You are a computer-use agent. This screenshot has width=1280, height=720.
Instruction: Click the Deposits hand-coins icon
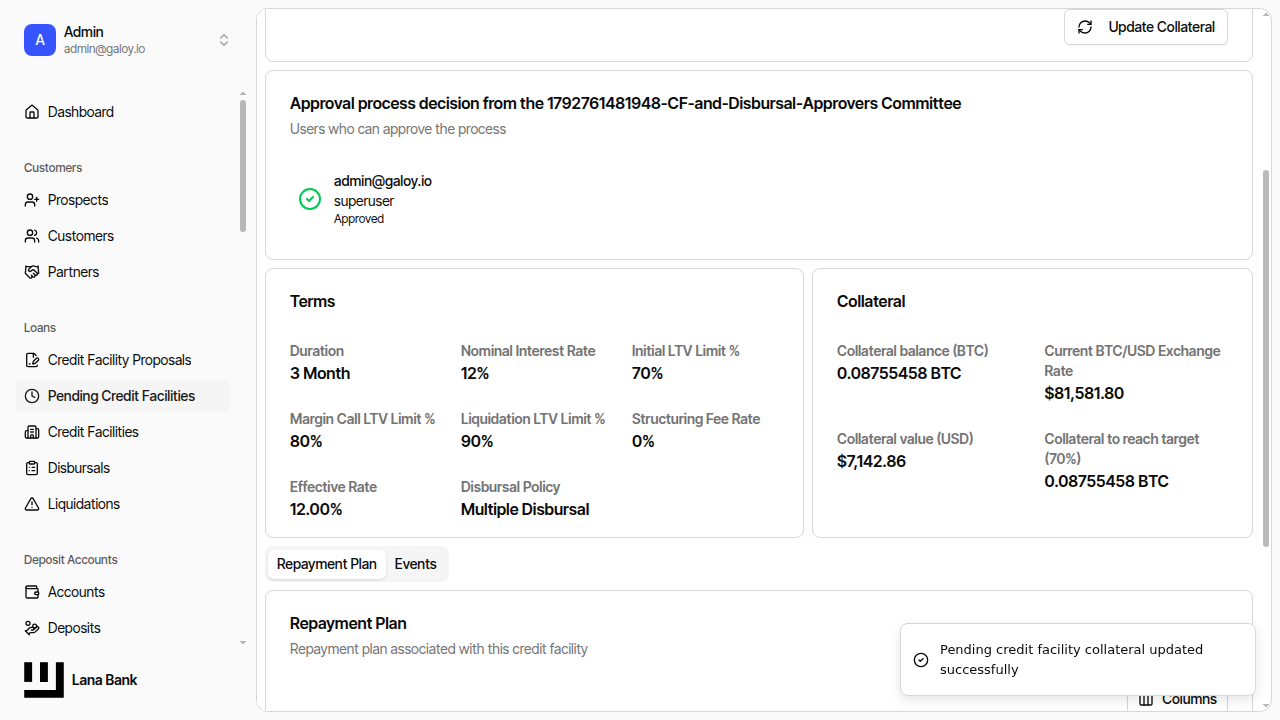click(x=32, y=628)
